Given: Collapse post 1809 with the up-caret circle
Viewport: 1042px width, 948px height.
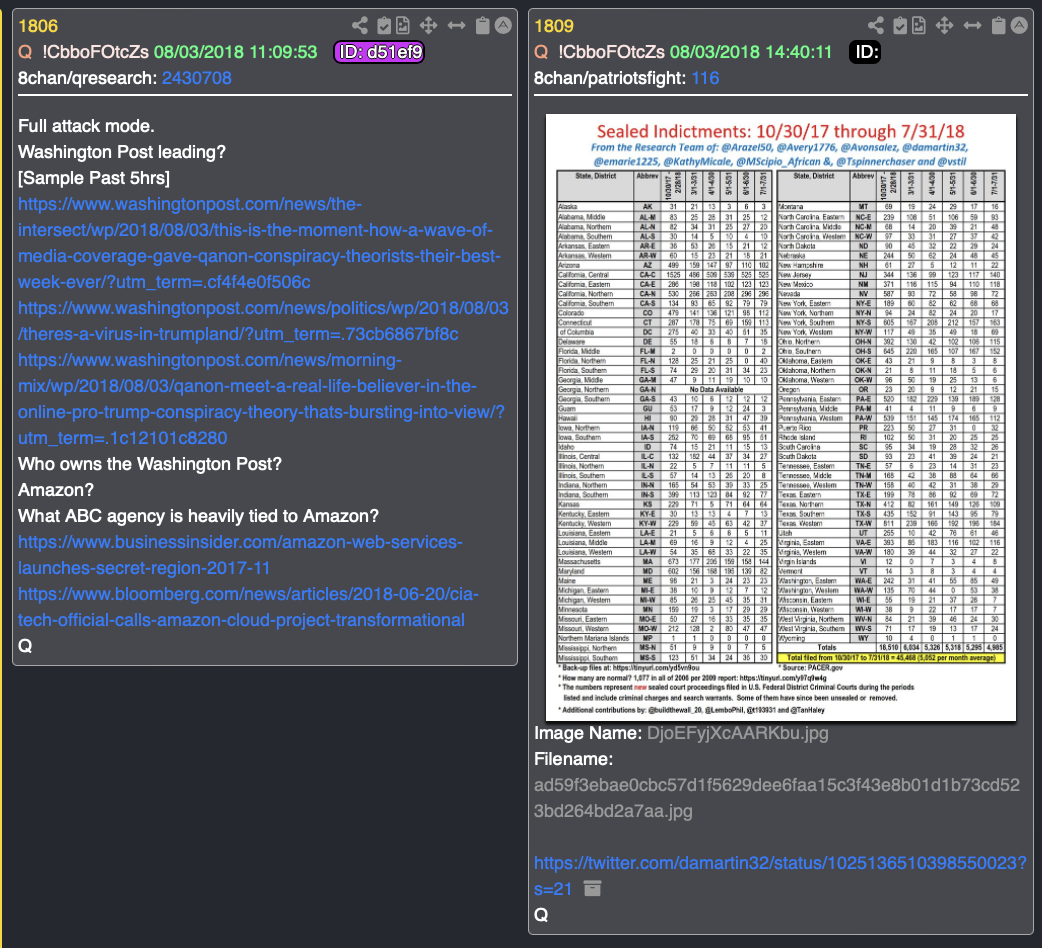Looking at the screenshot, I should pyautogui.click(x=1019, y=26).
